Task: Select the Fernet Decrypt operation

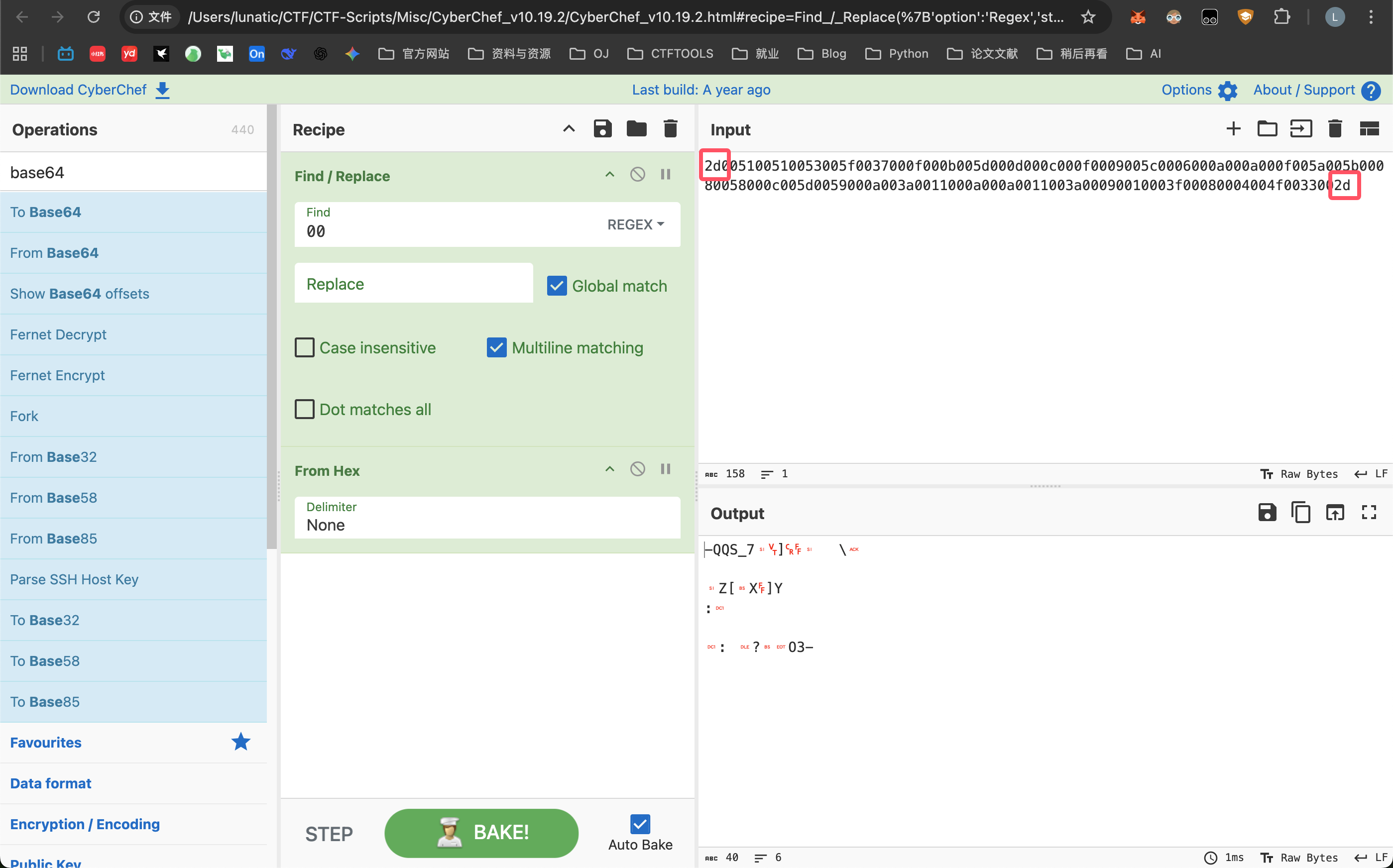Action: click(x=133, y=334)
